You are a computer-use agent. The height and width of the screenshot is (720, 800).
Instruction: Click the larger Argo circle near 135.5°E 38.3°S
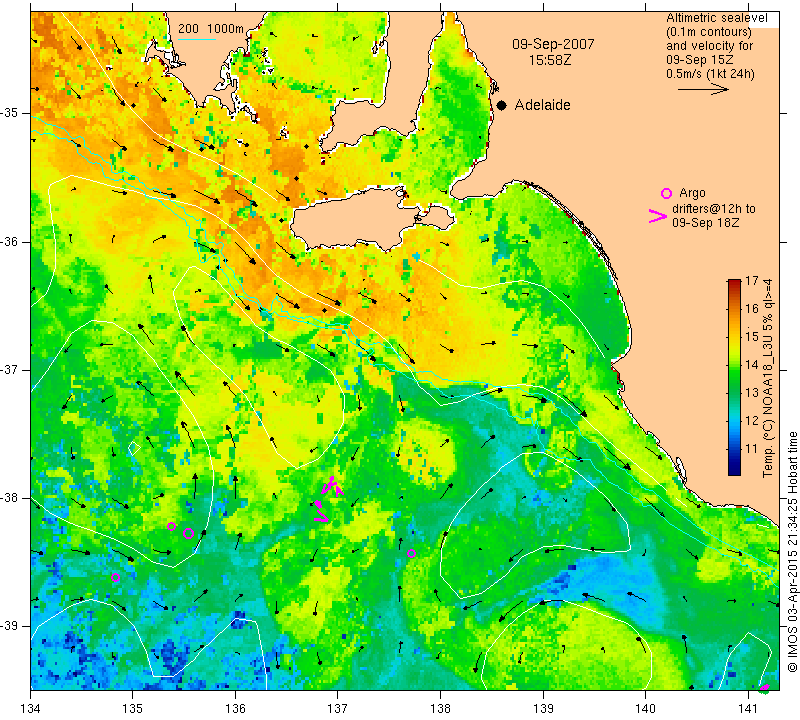coord(188,534)
